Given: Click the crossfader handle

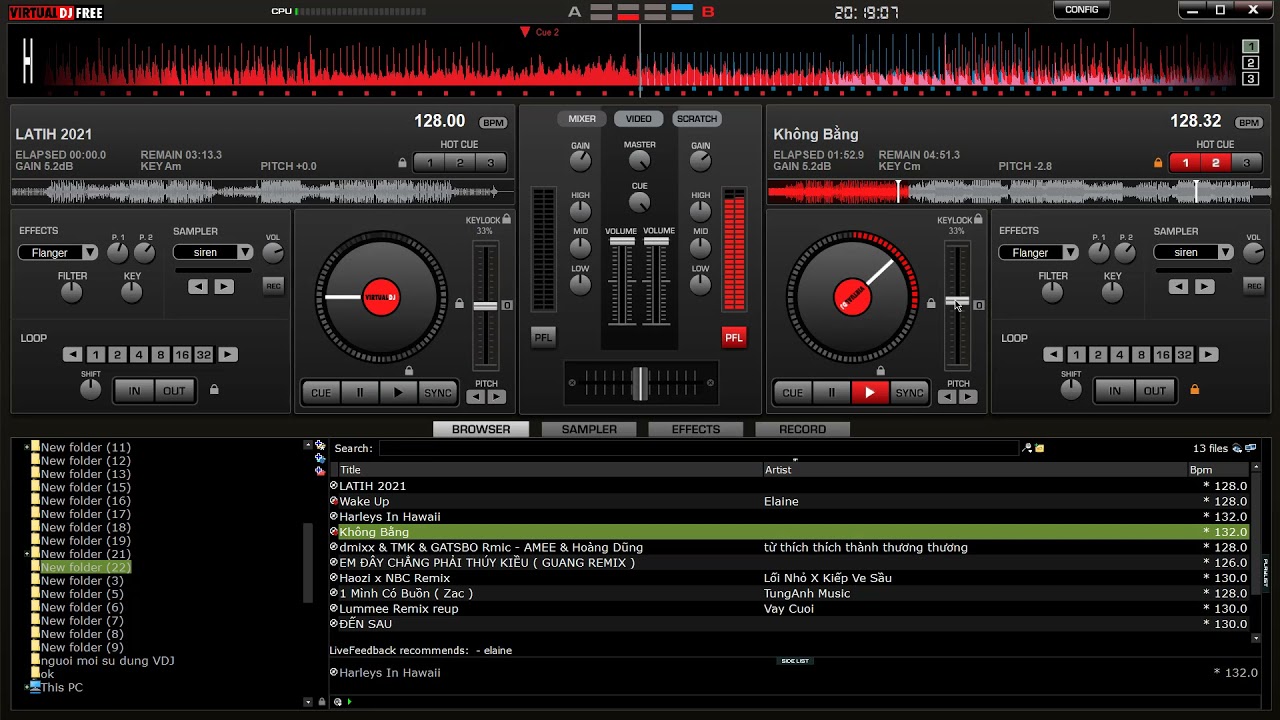Looking at the screenshot, I should [x=640, y=383].
